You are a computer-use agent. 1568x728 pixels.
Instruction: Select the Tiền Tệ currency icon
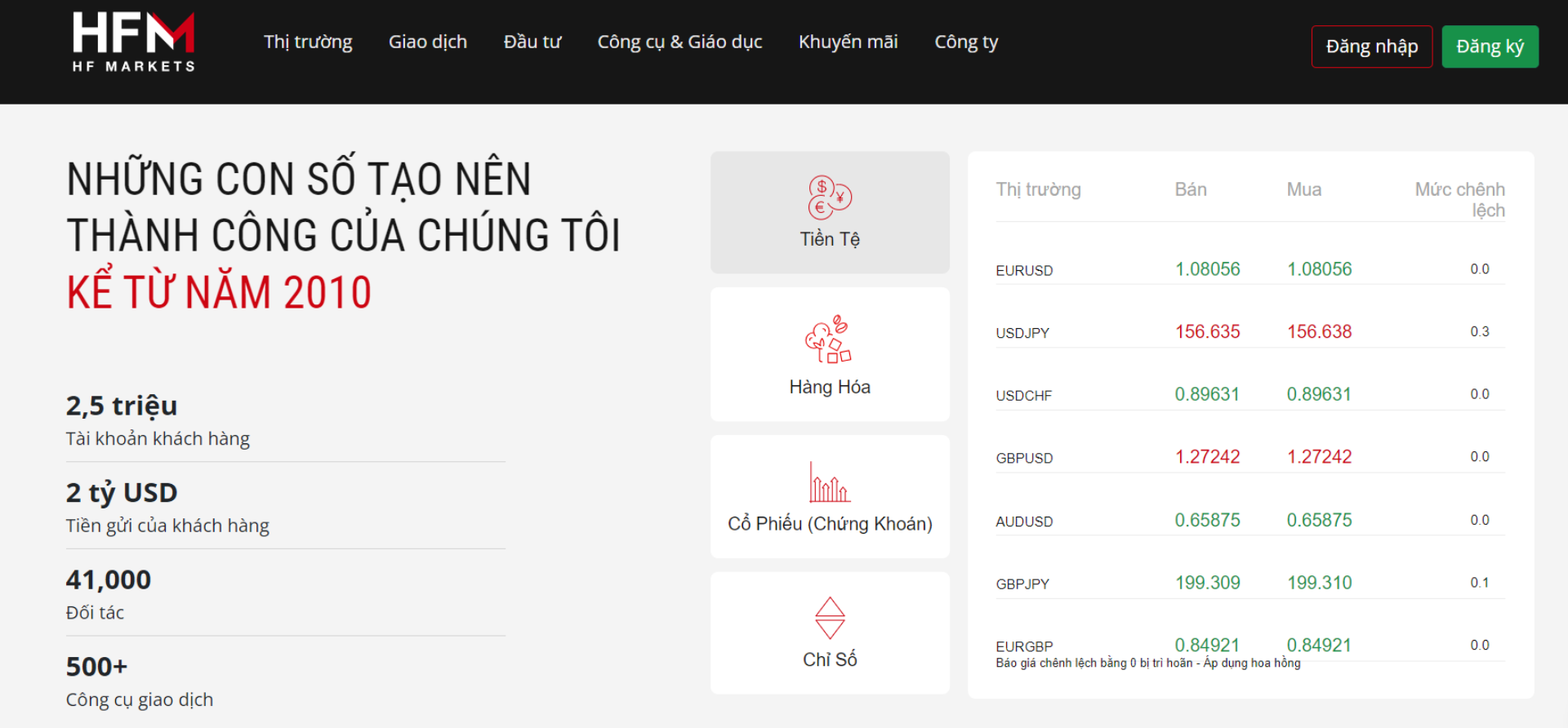click(x=830, y=198)
